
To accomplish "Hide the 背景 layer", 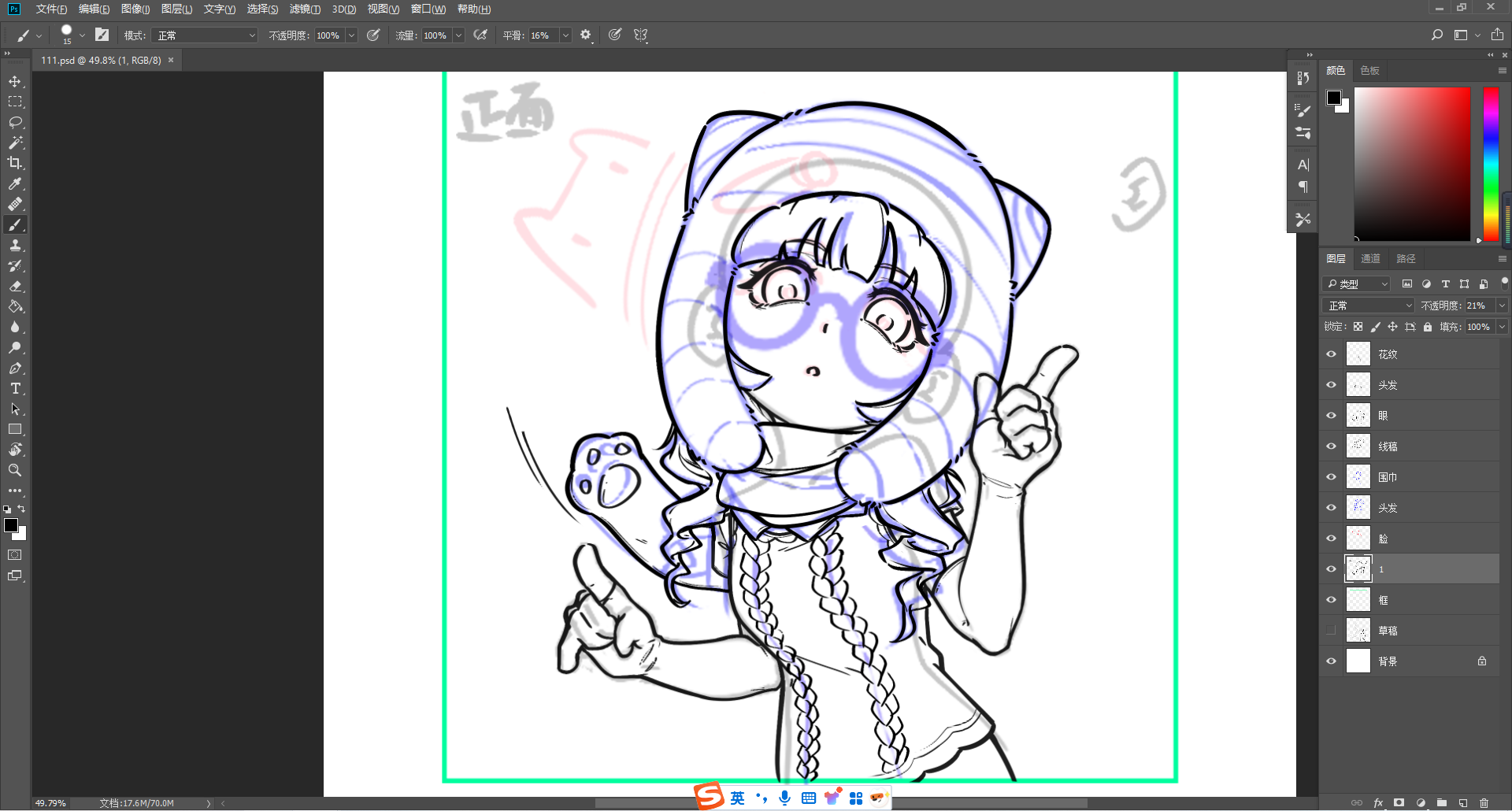I will [1332, 661].
